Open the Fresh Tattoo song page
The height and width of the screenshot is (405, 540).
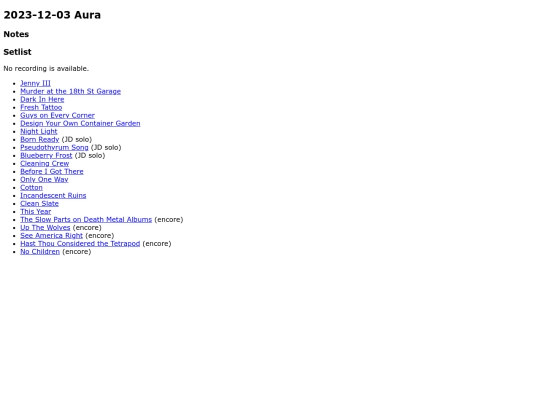point(41,107)
